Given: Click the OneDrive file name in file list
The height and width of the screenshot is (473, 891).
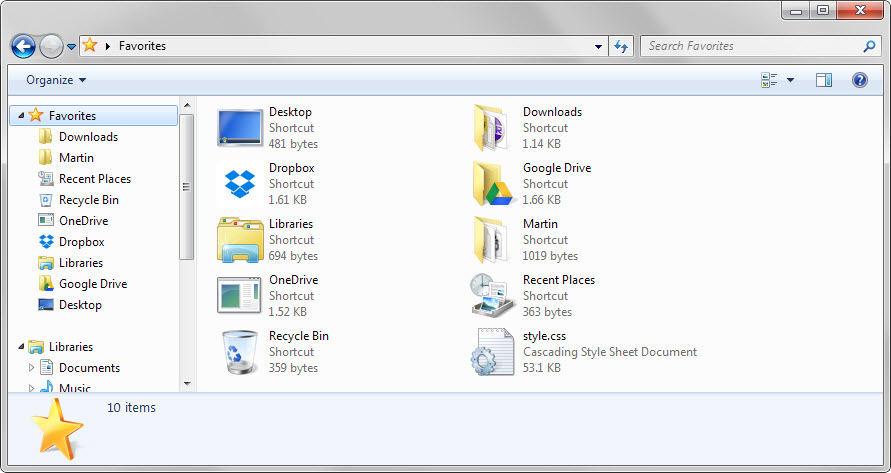Looking at the screenshot, I should [x=293, y=280].
